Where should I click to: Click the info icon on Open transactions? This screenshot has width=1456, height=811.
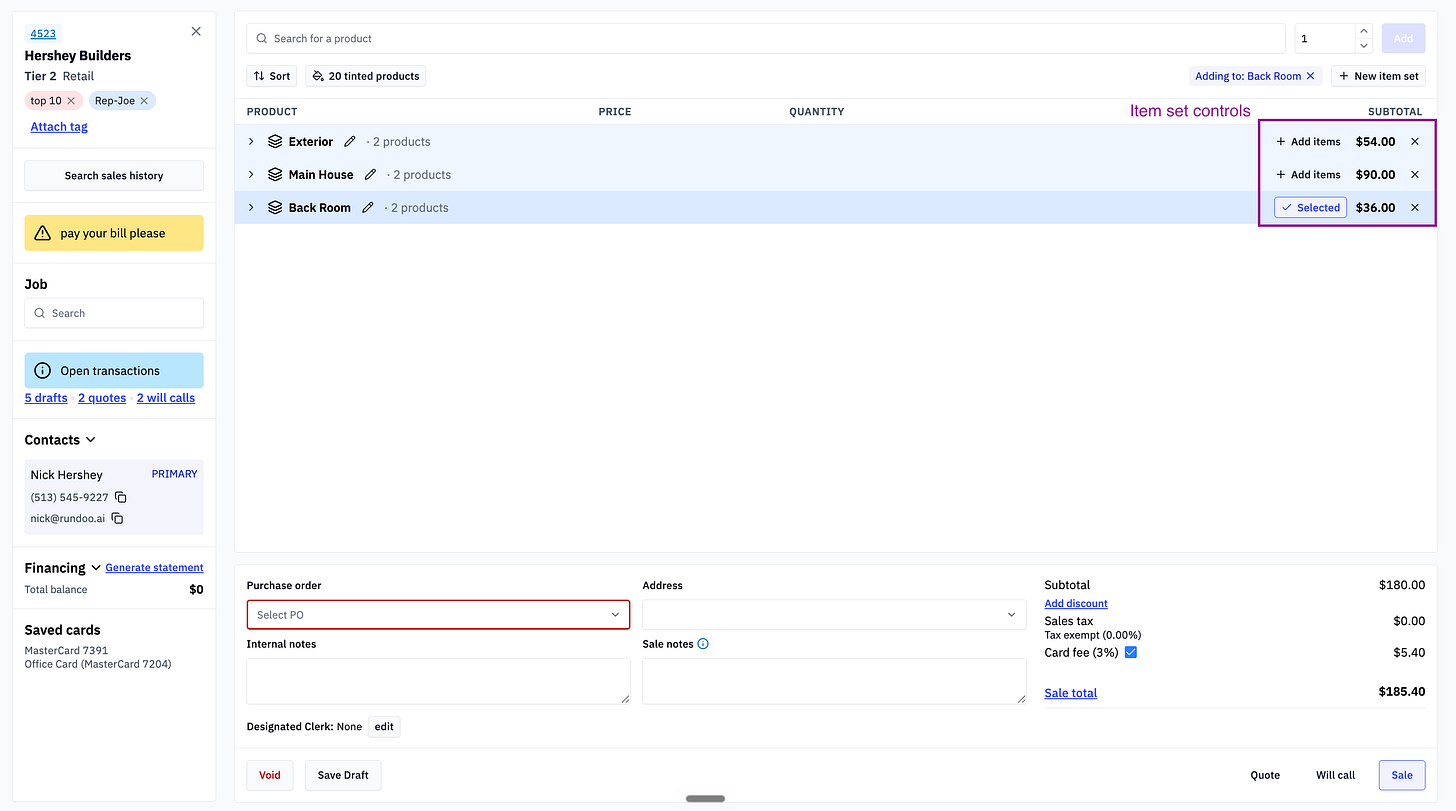pos(42,371)
